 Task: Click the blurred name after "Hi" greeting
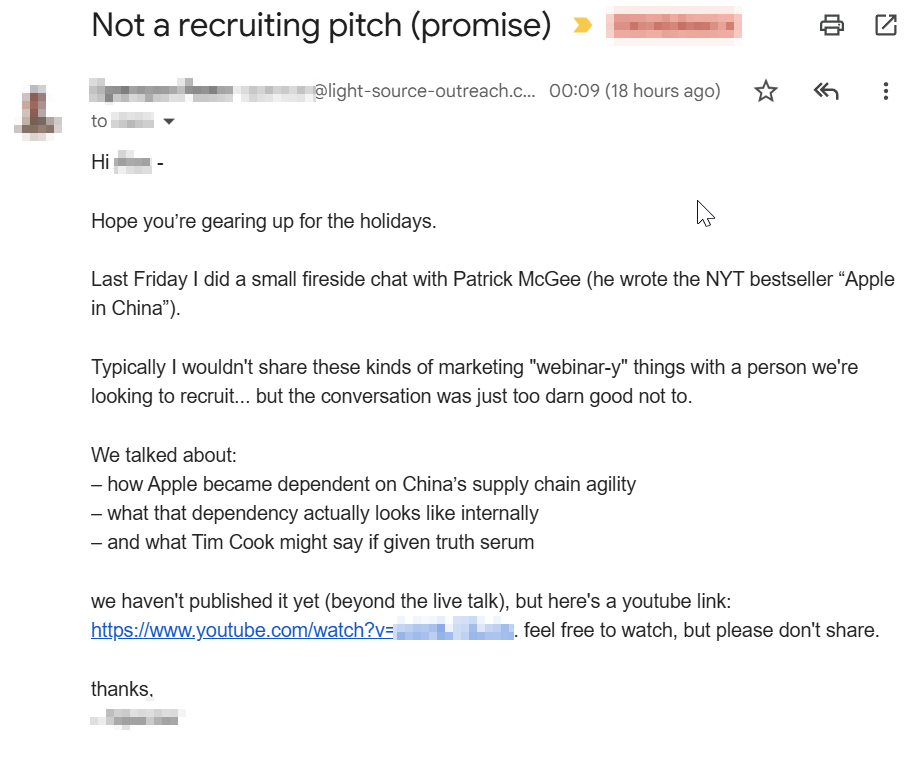point(133,162)
